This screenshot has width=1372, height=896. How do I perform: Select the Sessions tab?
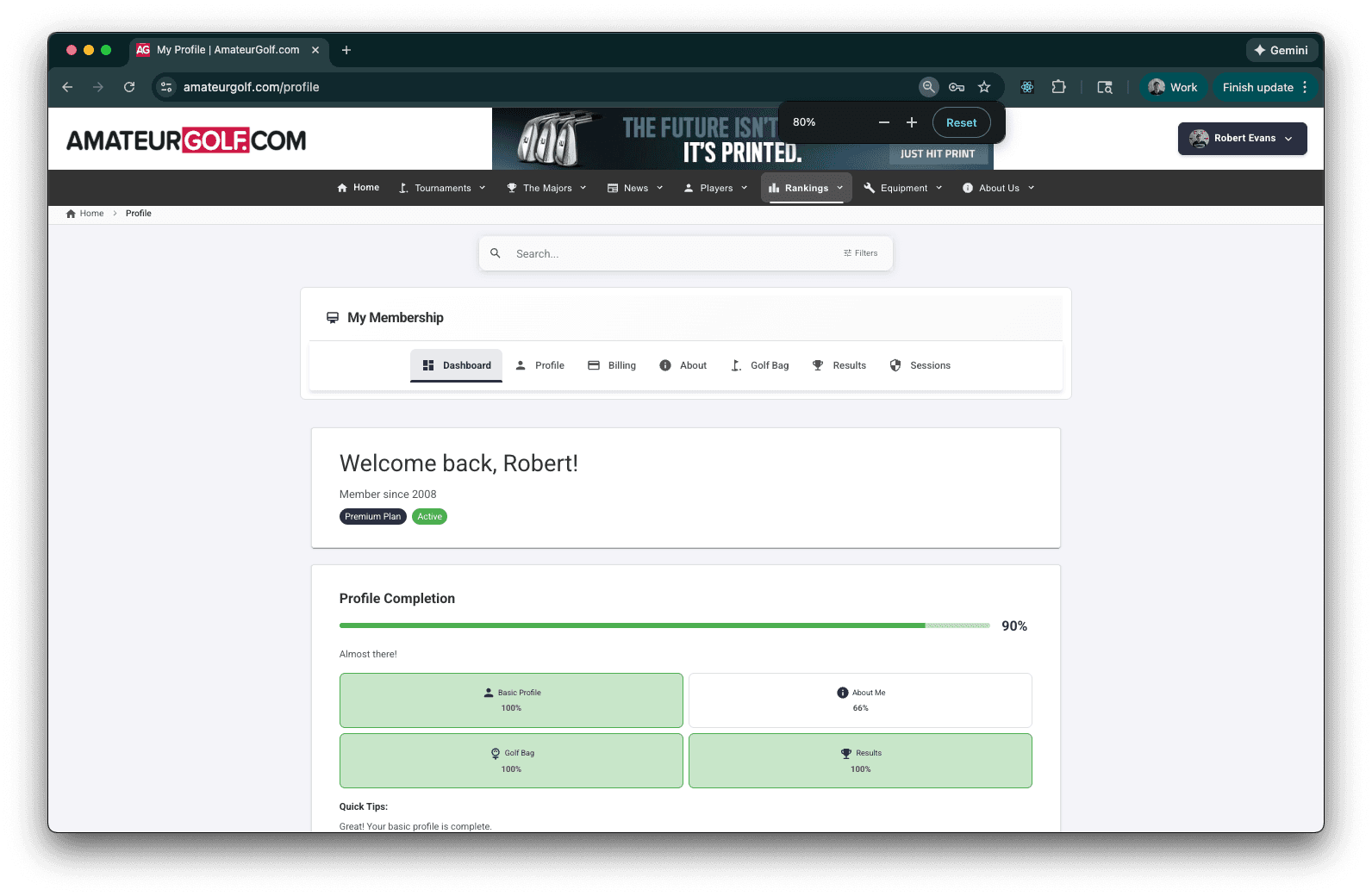click(920, 365)
